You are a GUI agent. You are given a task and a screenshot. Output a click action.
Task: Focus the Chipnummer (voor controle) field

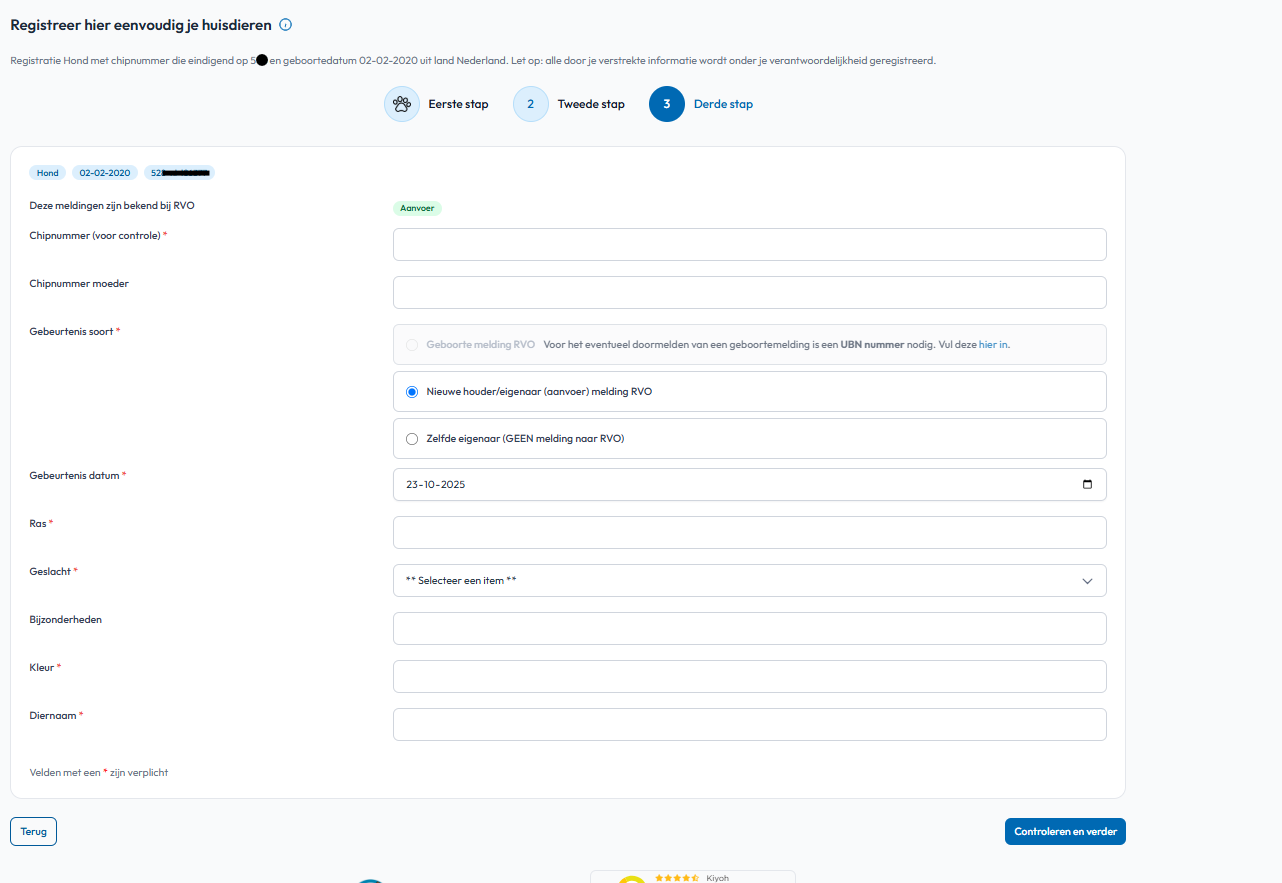[749, 245]
